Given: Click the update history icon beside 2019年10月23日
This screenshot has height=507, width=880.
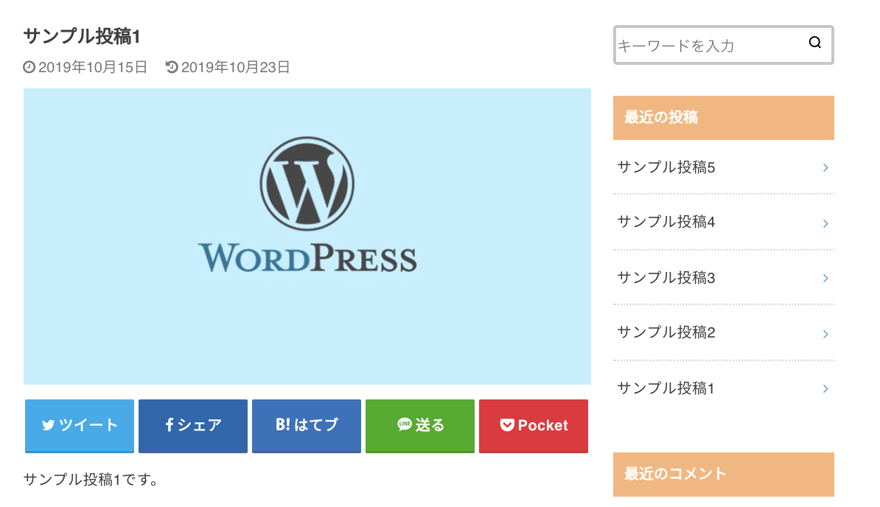Looking at the screenshot, I should [172, 68].
